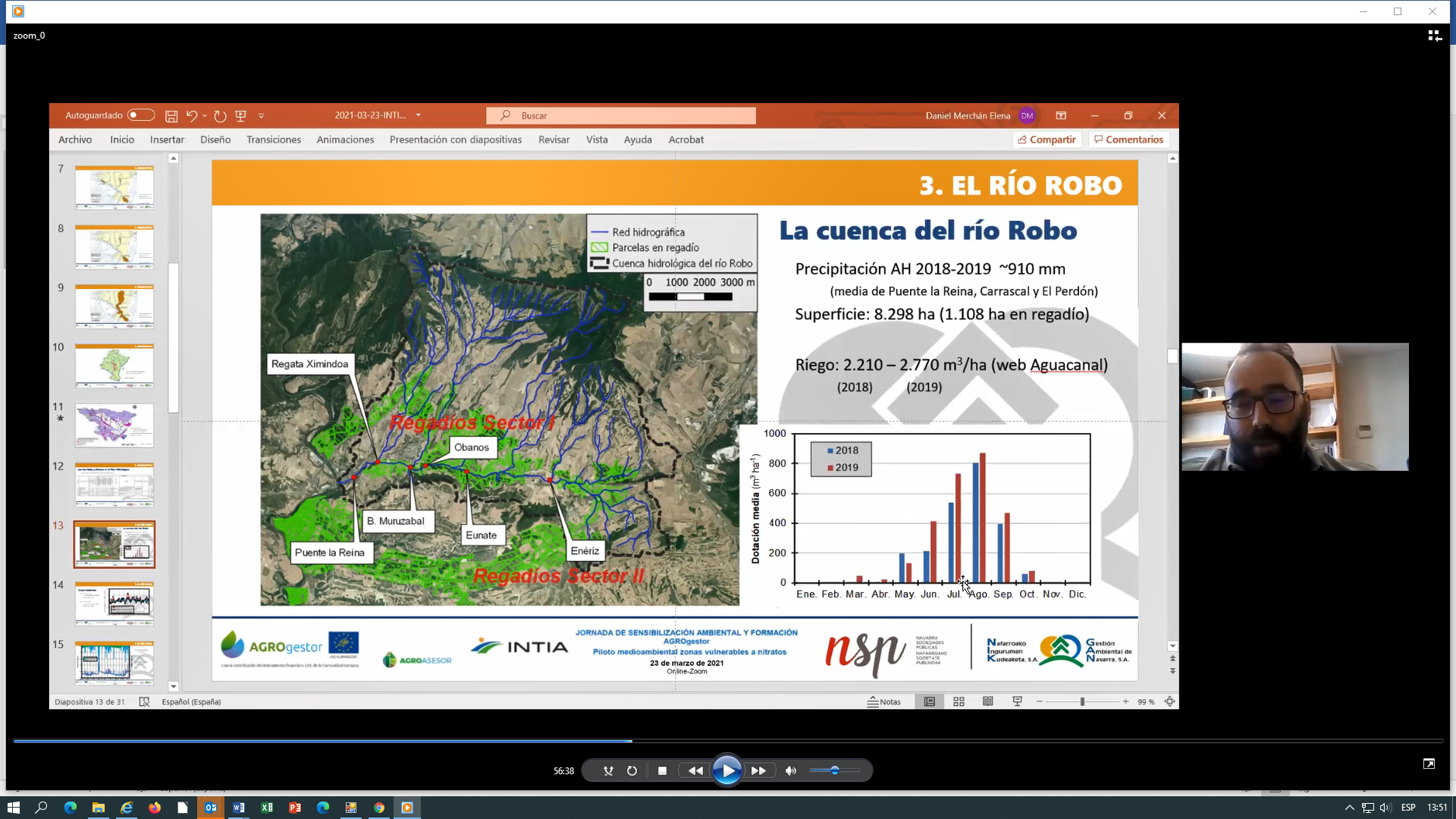Open the Revisar tab
The image size is (1456, 819).
tap(554, 140)
